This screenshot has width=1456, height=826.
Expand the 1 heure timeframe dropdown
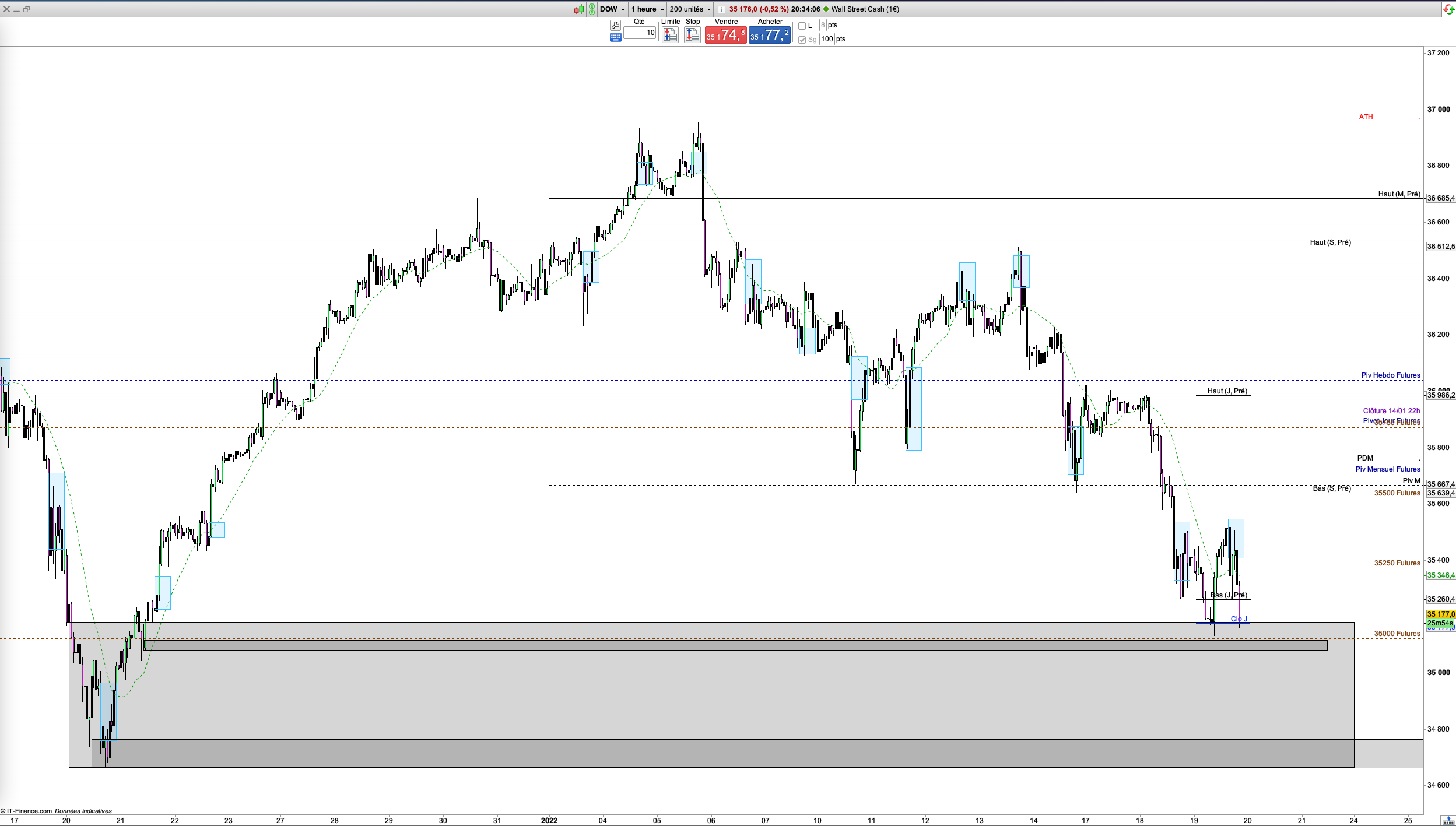647,9
